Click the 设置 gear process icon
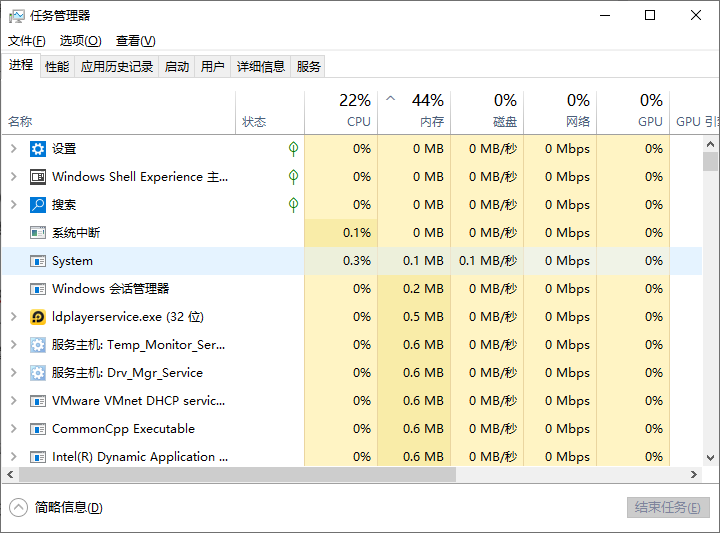The image size is (720, 533). pyautogui.click(x=38, y=149)
